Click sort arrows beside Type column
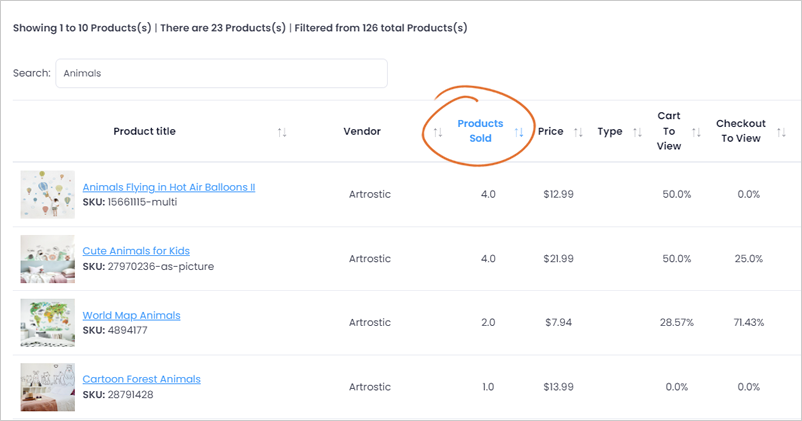This screenshot has height=421, width=802. [x=637, y=132]
